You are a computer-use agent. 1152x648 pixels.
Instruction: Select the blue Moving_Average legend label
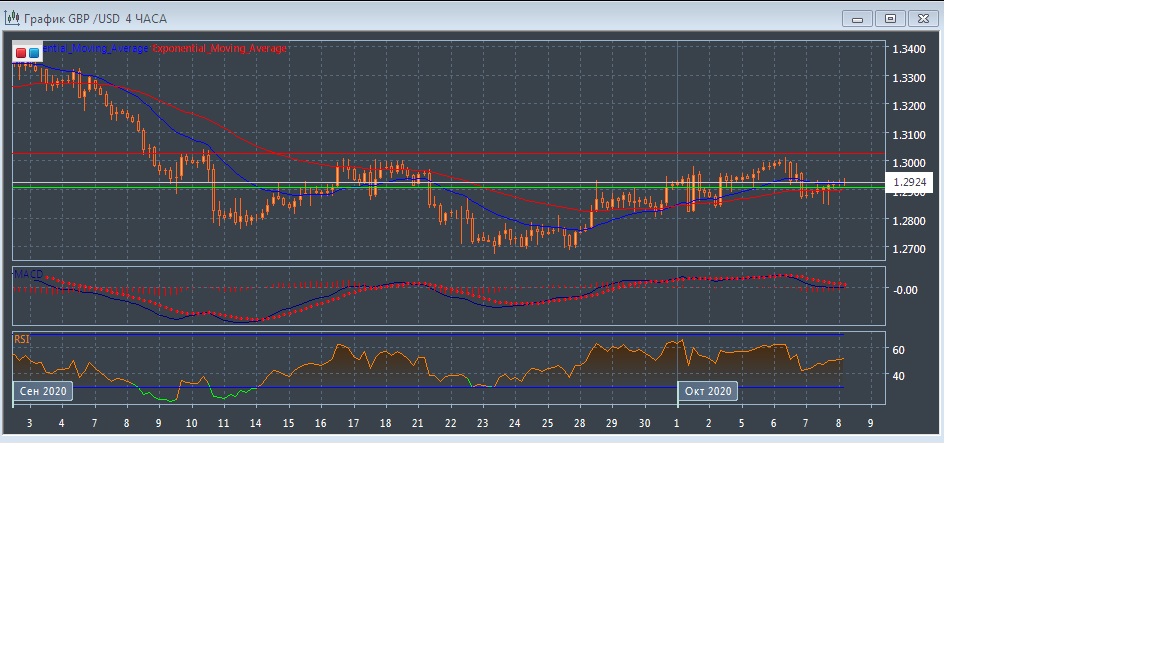coord(95,49)
